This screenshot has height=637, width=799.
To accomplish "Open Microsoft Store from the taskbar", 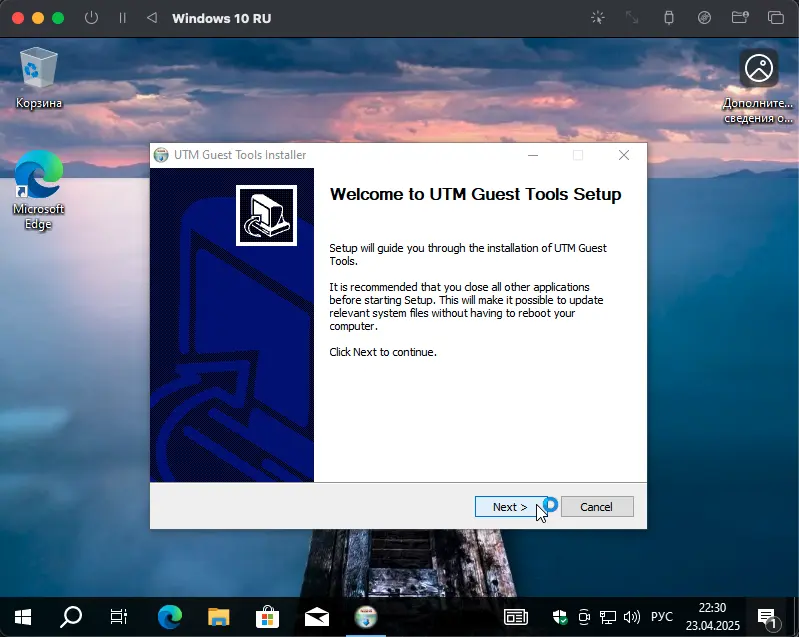I will pos(268,617).
